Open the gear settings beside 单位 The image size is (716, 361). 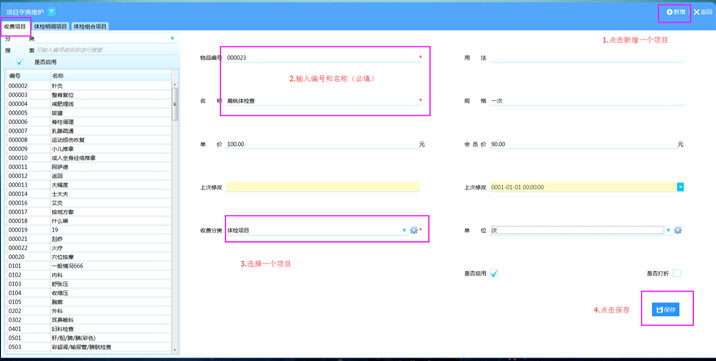(x=678, y=230)
